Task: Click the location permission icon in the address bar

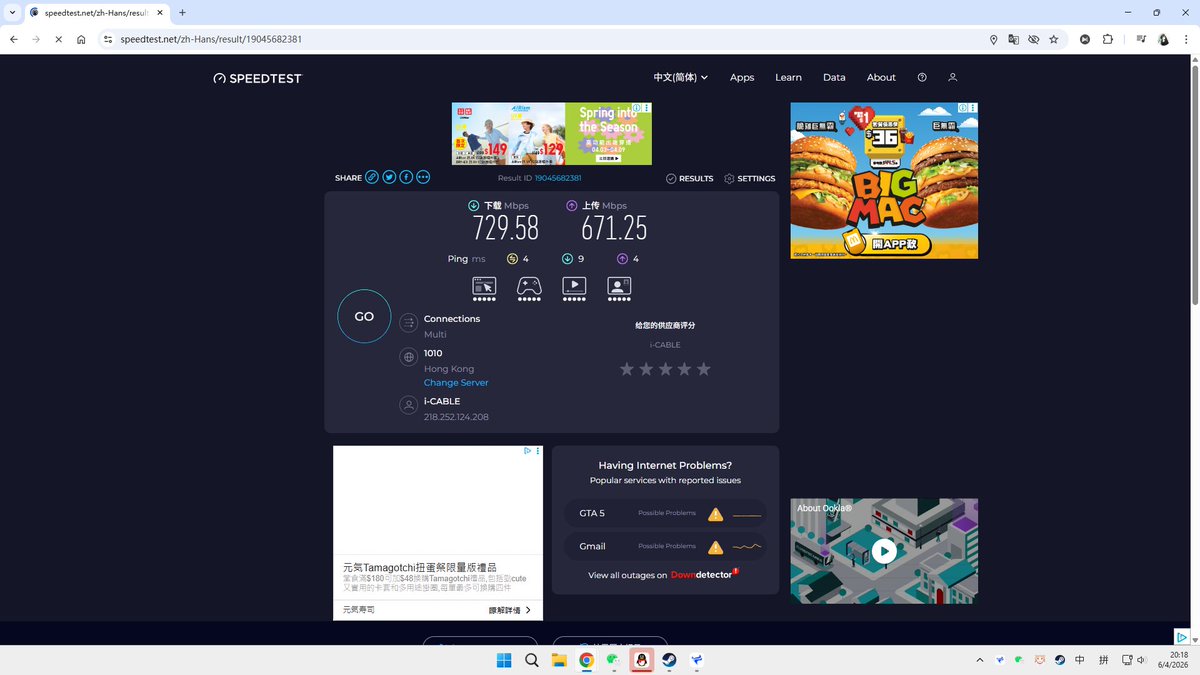Action: [994, 39]
